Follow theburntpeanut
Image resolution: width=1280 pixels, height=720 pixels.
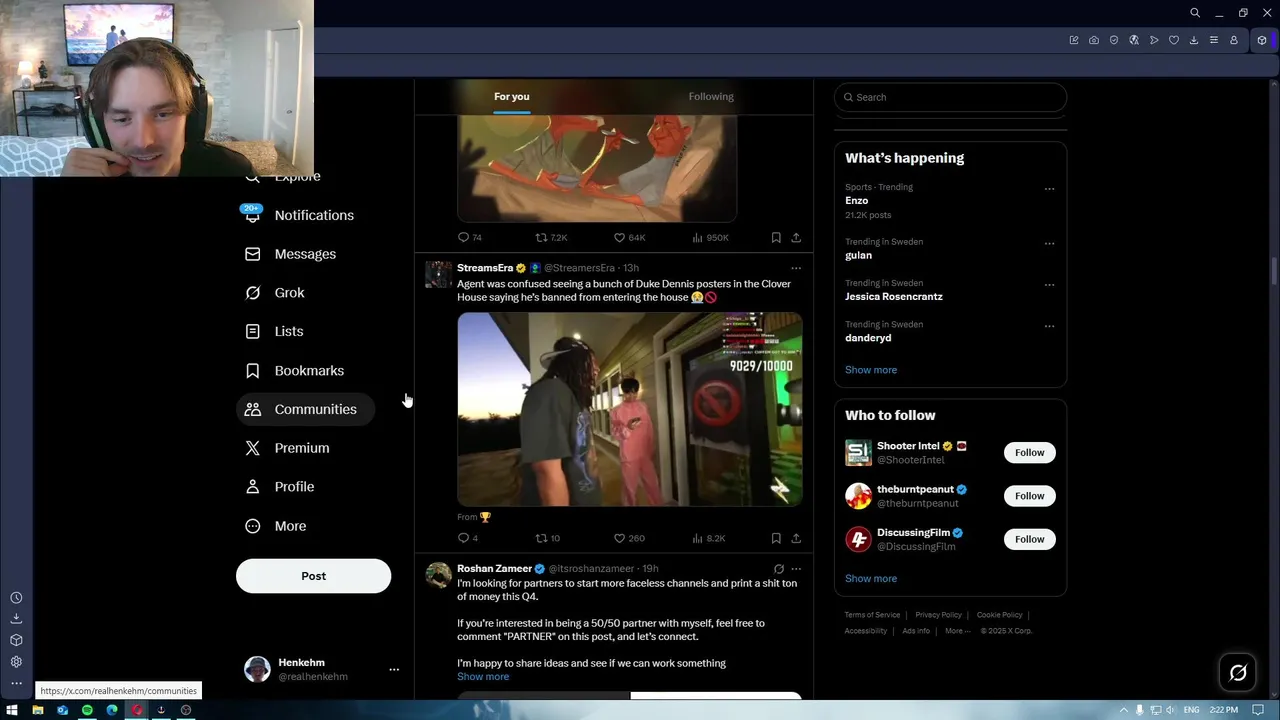click(1029, 496)
